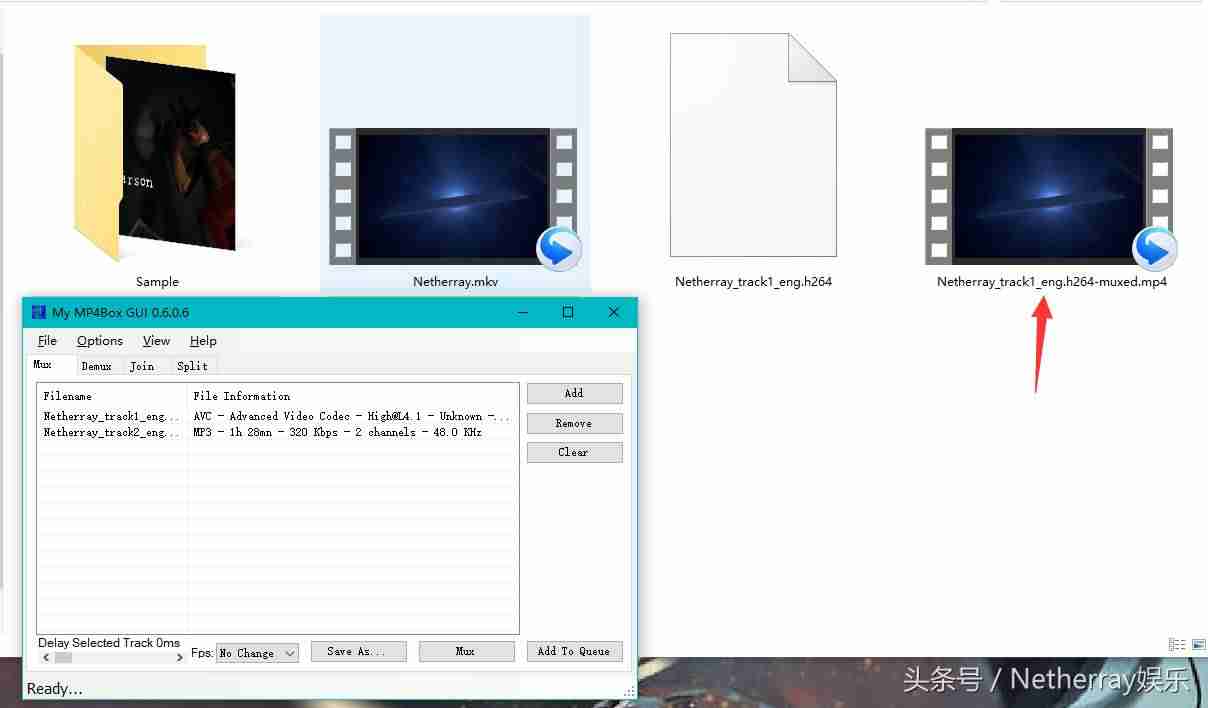Switch to details list view icon

[1177, 645]
